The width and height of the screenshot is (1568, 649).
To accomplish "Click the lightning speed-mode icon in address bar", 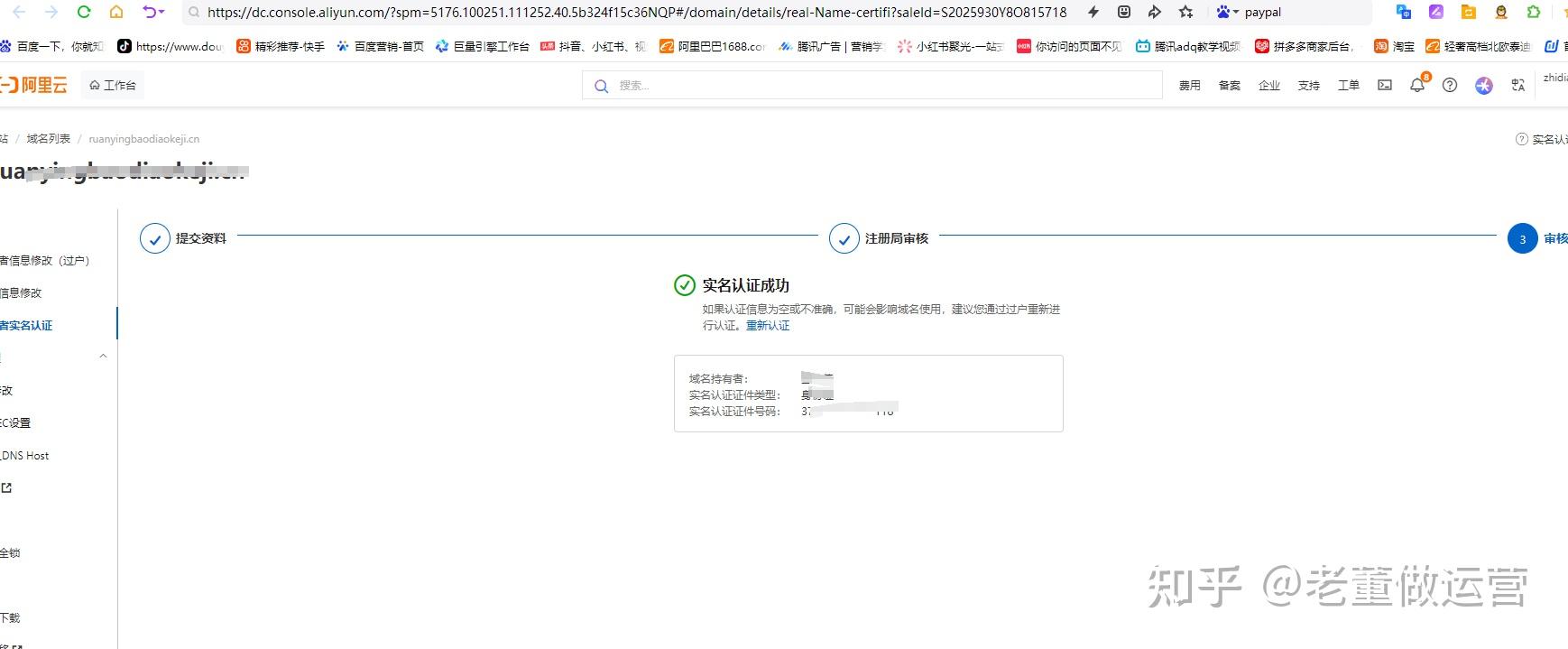I will (1093, 12).
